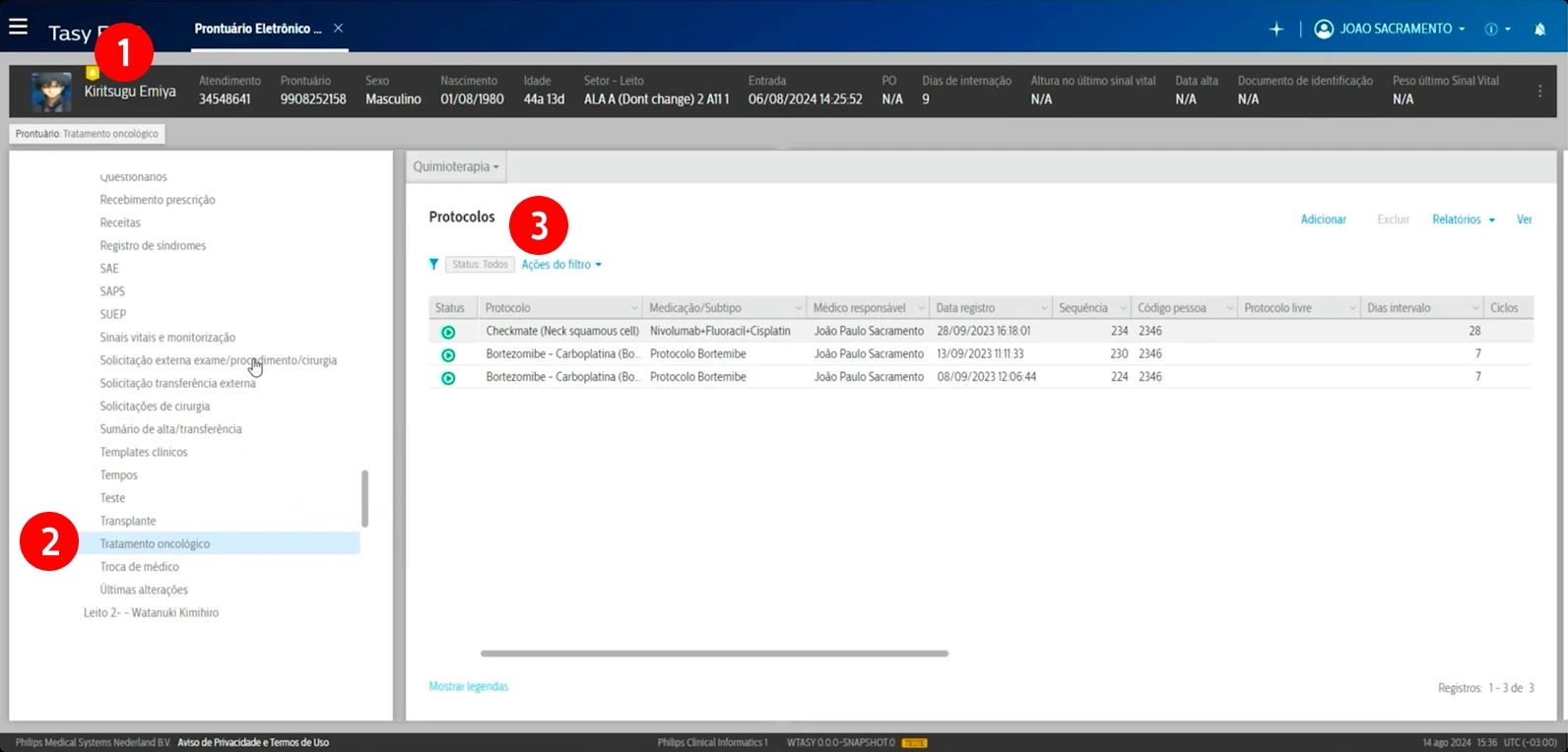This screenshot has height=752, width=1568.
Task: Open the notifications bell
Action: pyautogui.click(x=1539, y=30)
